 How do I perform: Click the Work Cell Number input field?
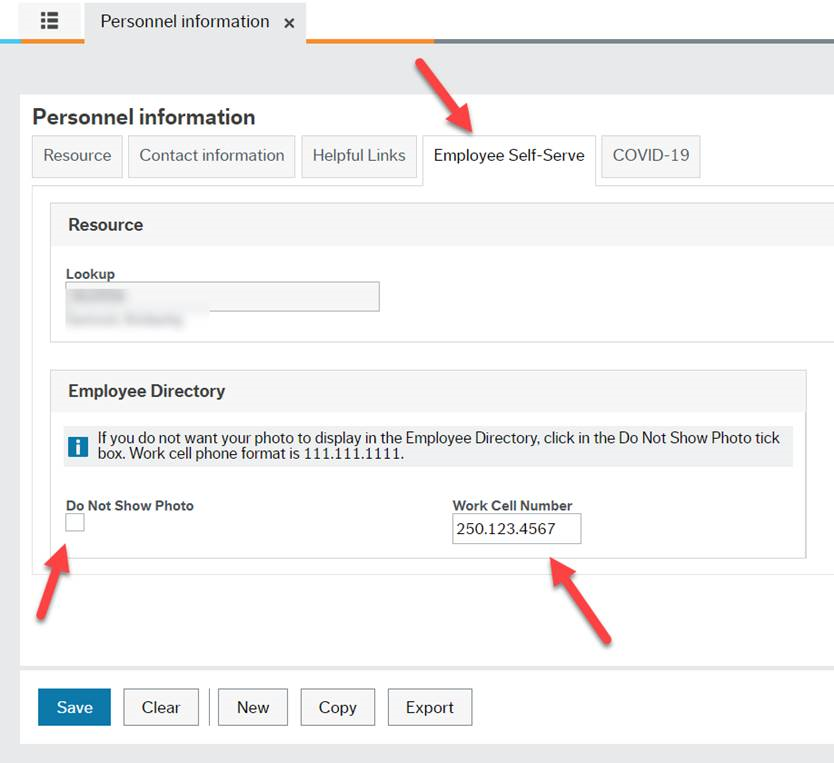pyautogui.click(x=516, y=528)
